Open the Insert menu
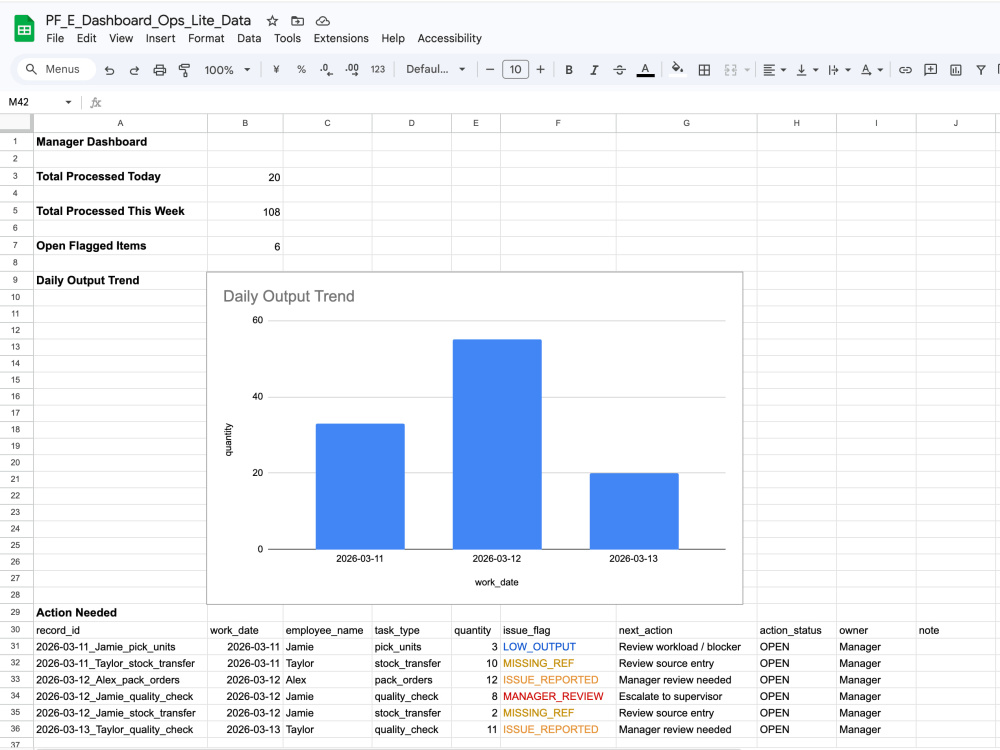Image resolution: width=1000 pixels, height=750 pixels. (160, 38)
